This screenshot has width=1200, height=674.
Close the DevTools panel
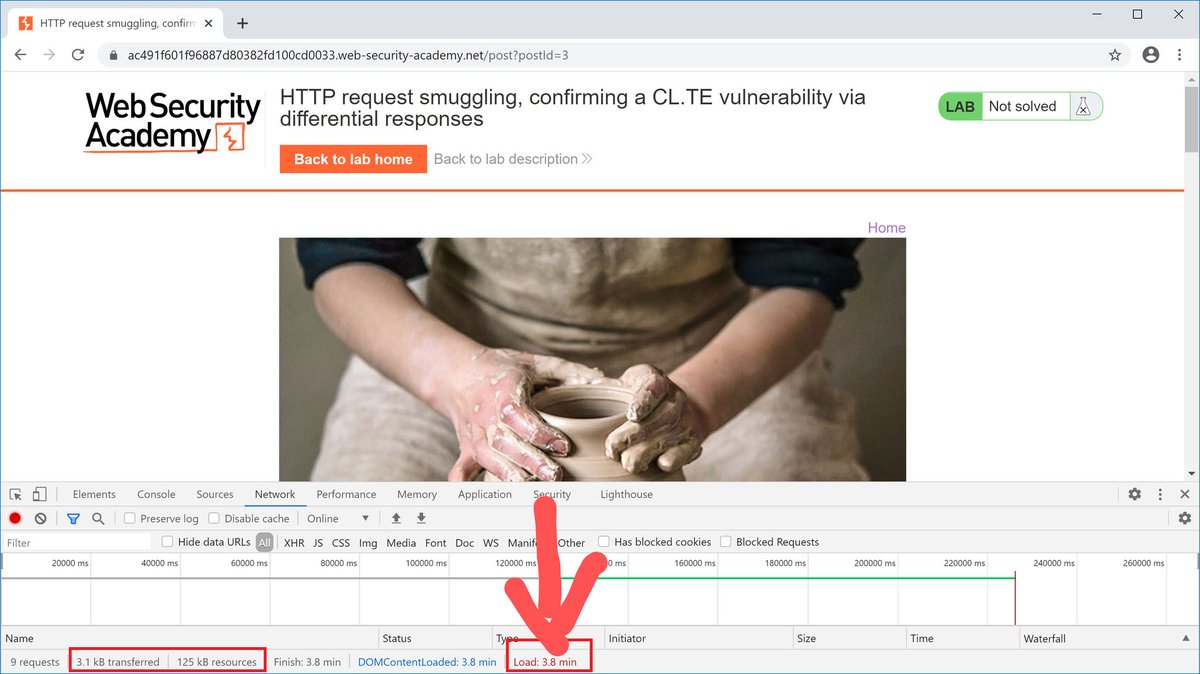coord(1185,494)
